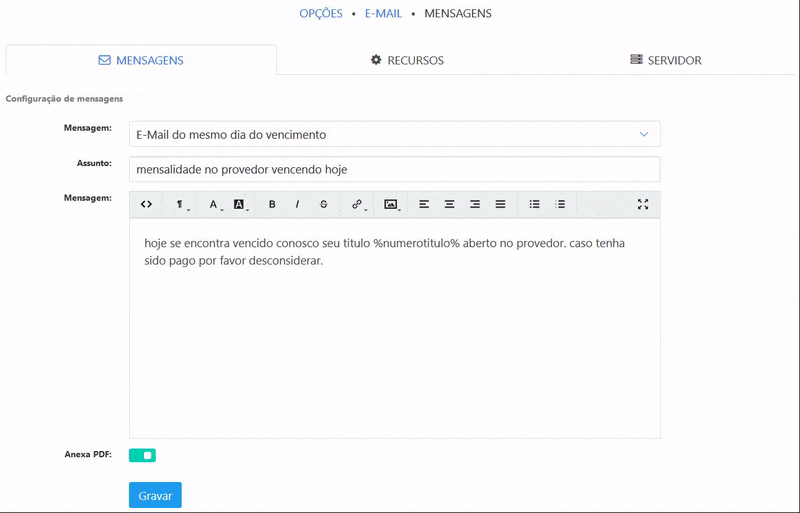This screenshot has width=800, height=513.
Task: Open paragraph format dropdown in toolbar
Action: pyautogui.click(x=180, y=204)
